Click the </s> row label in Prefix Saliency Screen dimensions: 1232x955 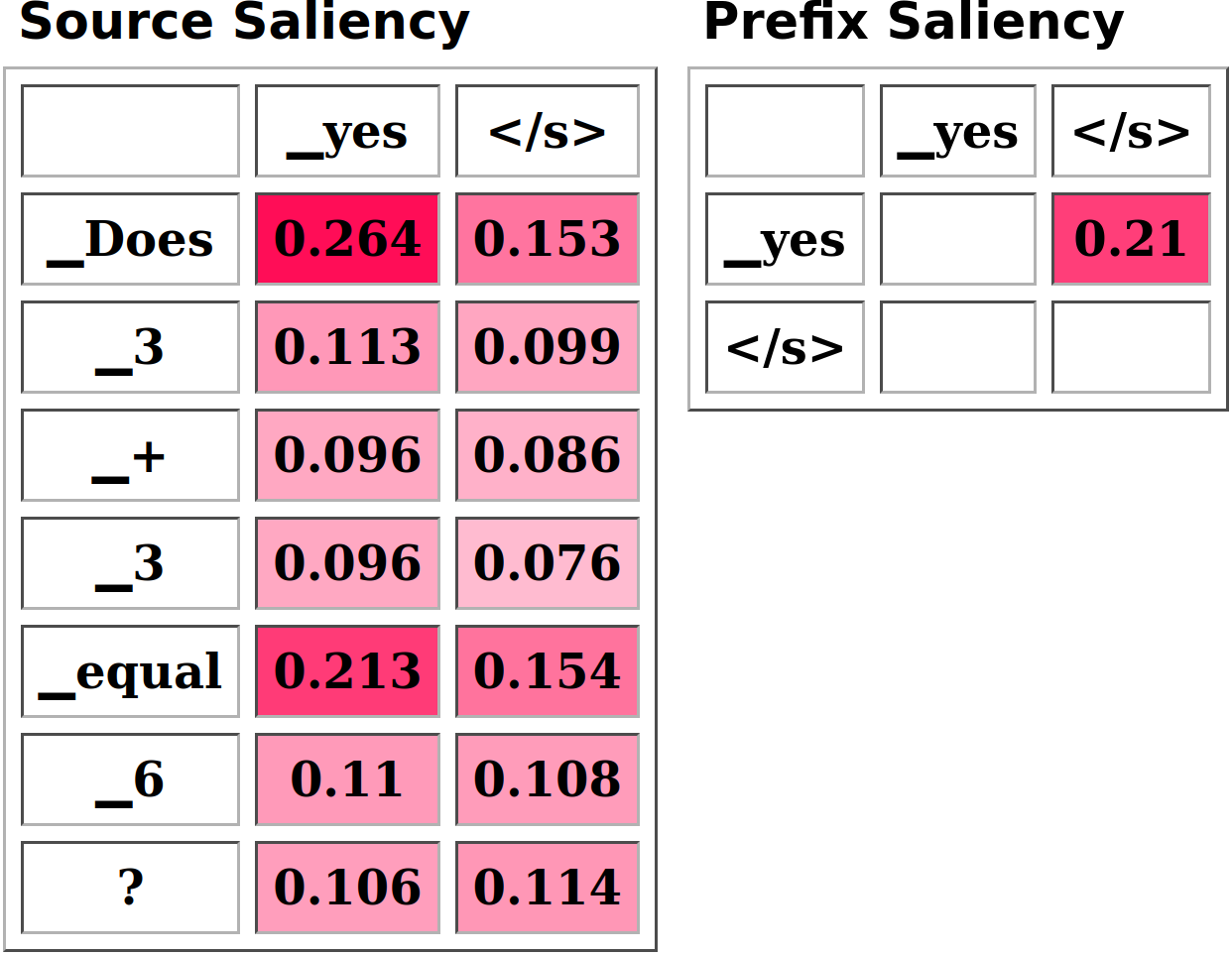pos(785,347)
